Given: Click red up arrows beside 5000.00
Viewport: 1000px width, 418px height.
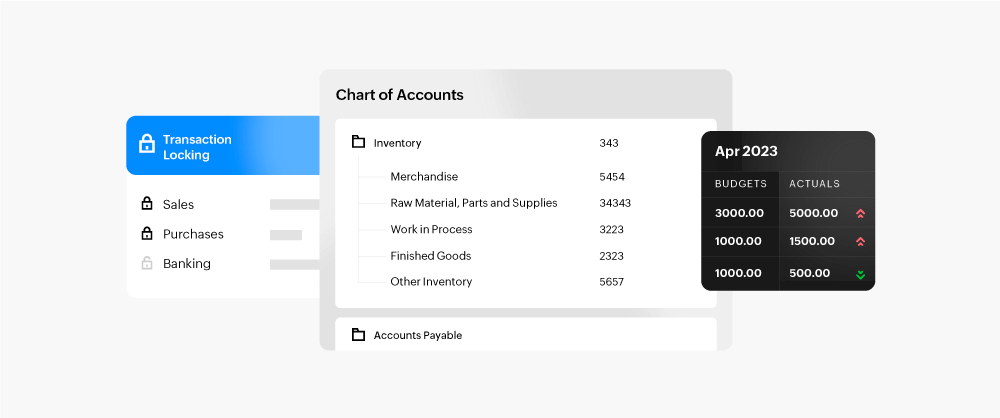Looking at the screenshot, I should coord(859,213).
